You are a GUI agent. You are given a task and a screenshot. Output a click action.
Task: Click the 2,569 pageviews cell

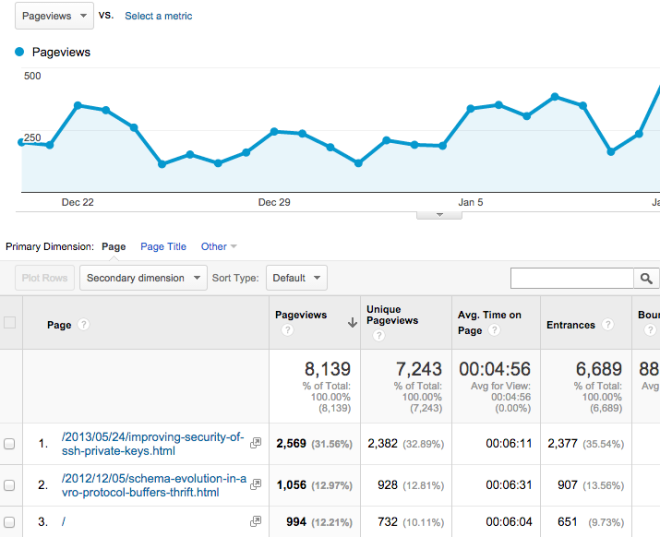pos(291,444)
